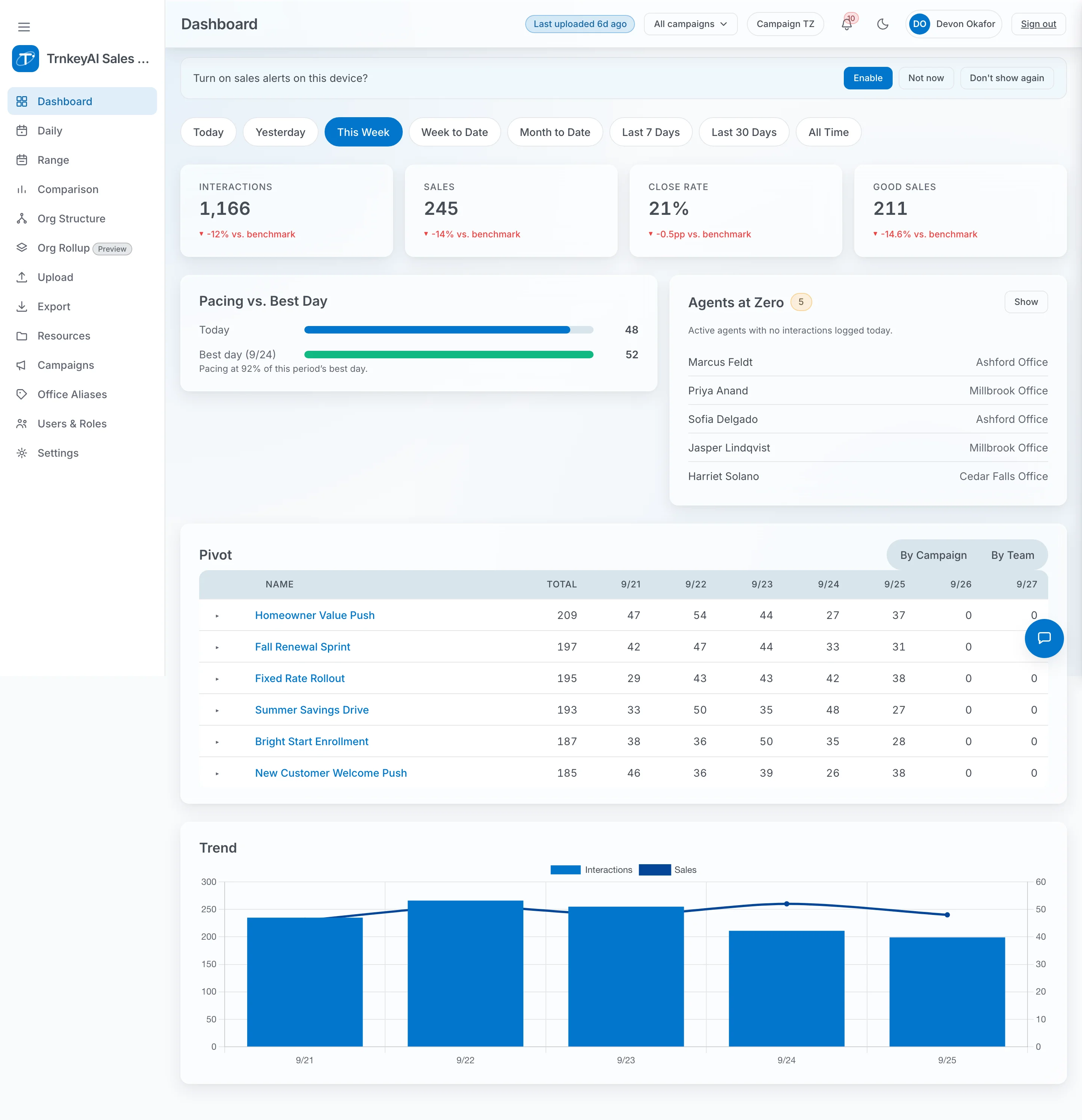The image size is (1082, 1120).
Task: Select the Today period tab
Action: coord(208,132)
